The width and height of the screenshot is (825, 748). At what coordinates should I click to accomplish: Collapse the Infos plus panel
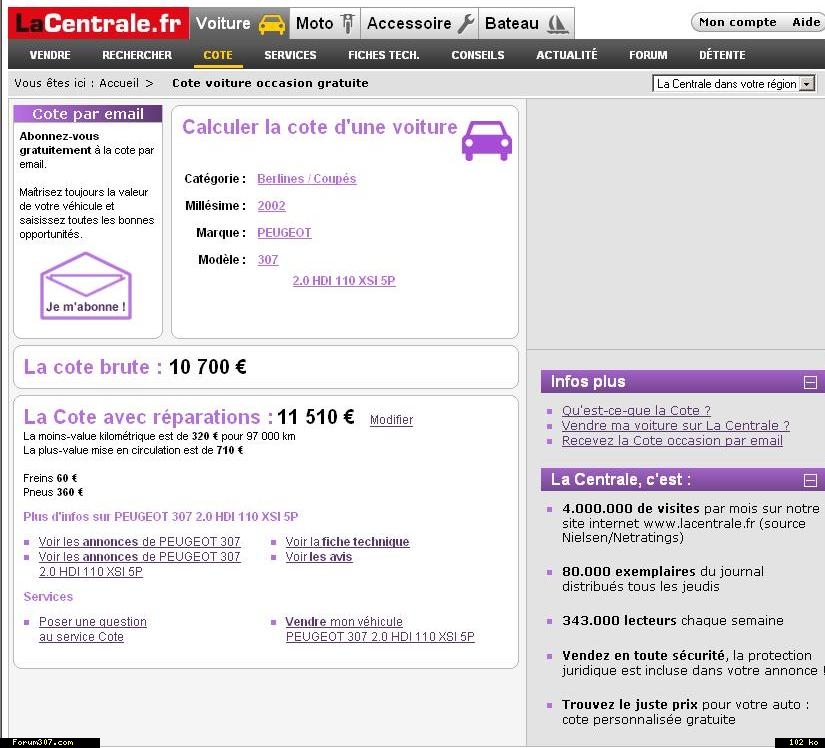click(810, 382)
